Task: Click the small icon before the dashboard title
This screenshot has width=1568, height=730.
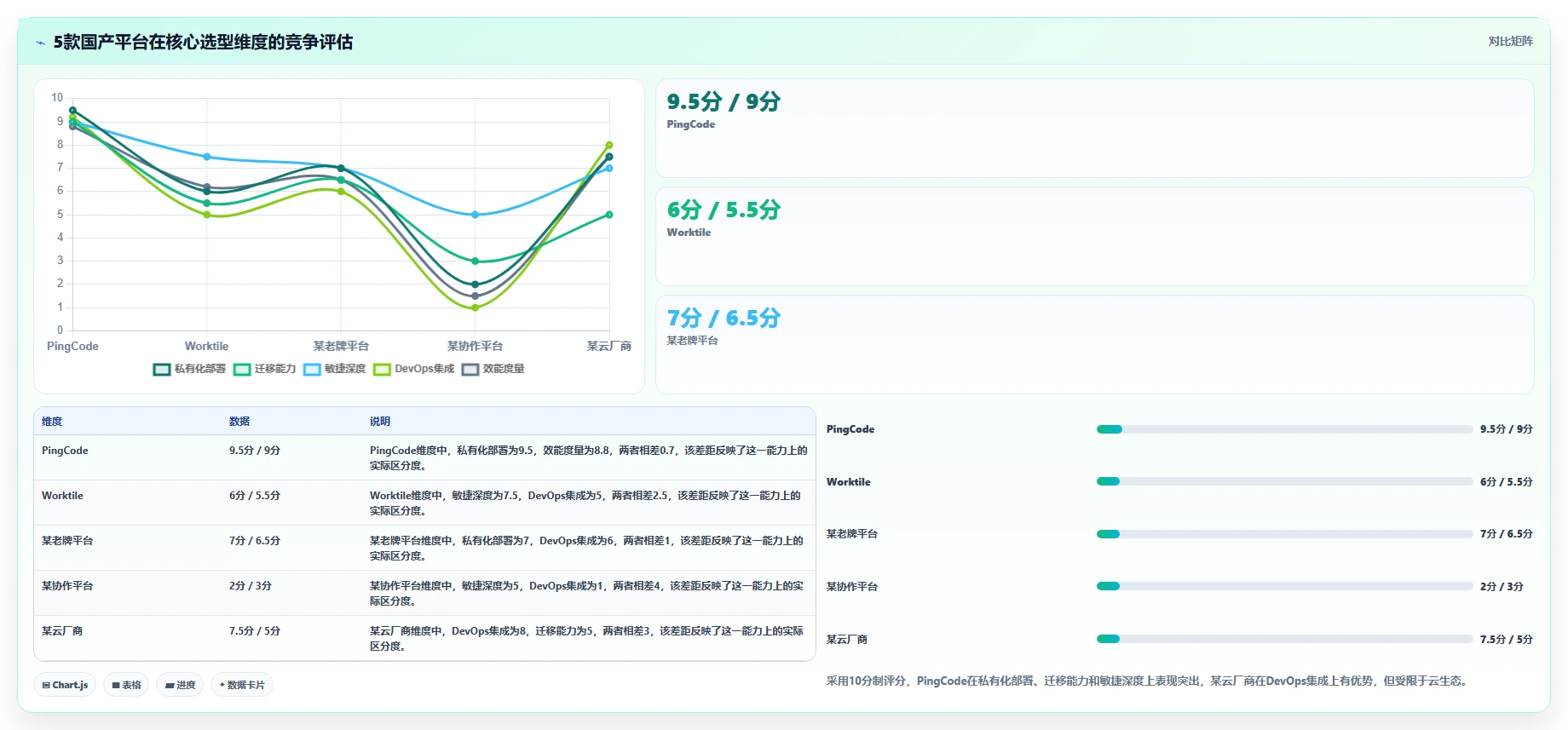Action: click(x=40, y=43)
